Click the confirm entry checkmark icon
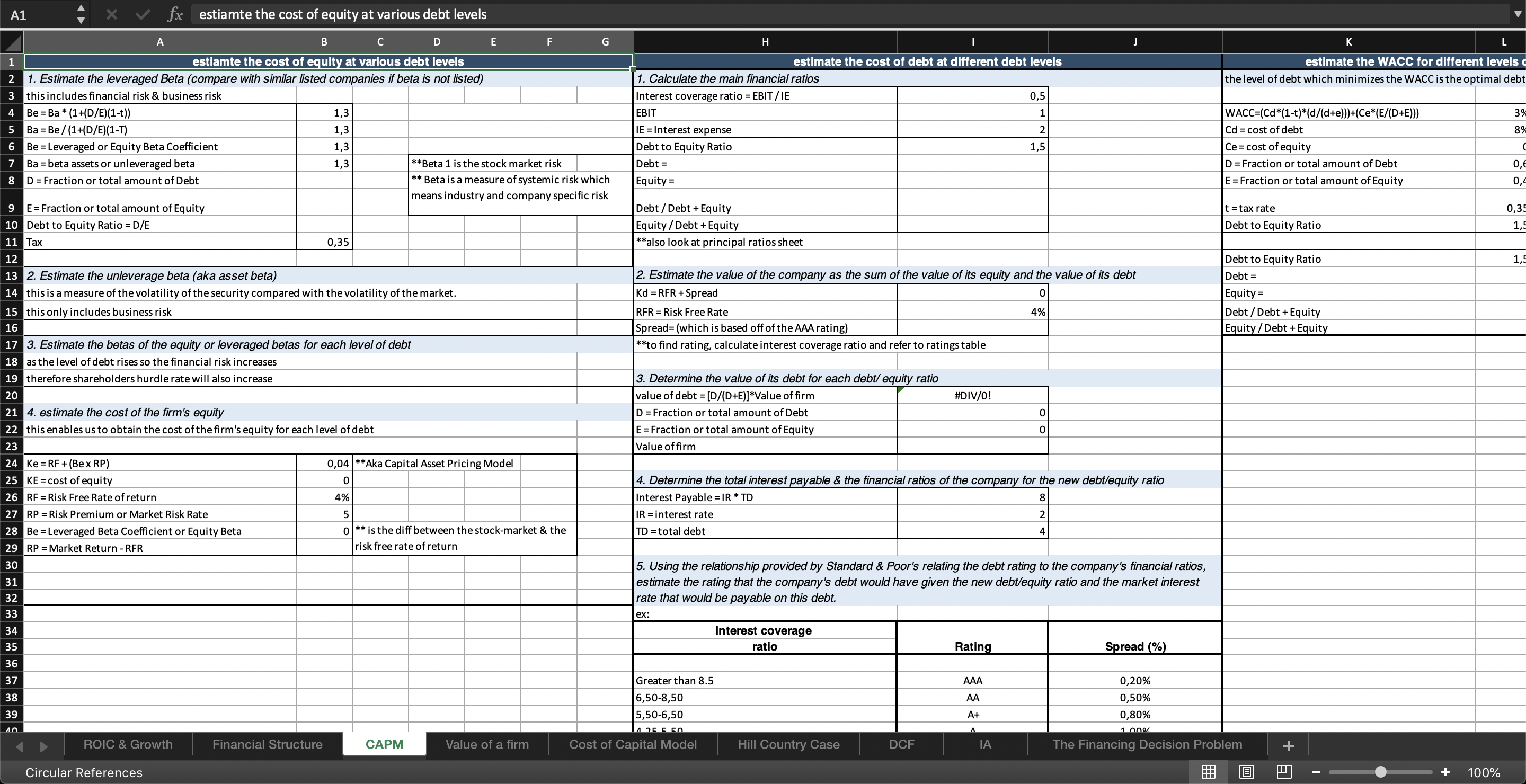Viewport: 1526px width, 784px height. tap(142, 14)
